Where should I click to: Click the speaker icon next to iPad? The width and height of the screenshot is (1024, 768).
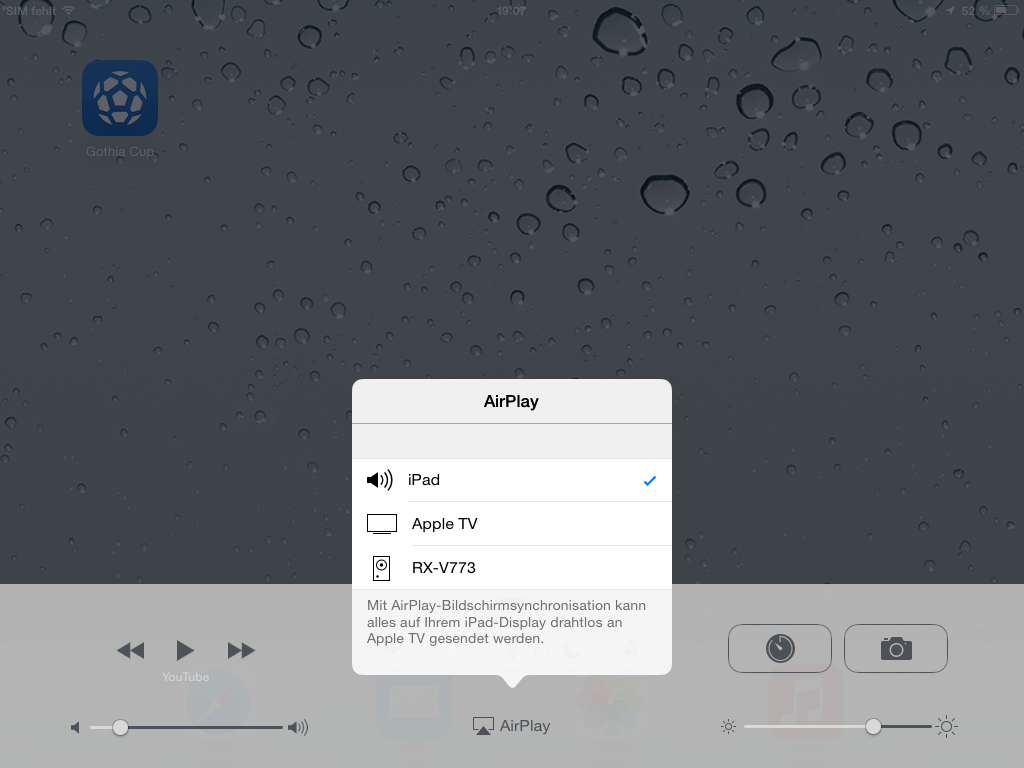pos(379,480)
